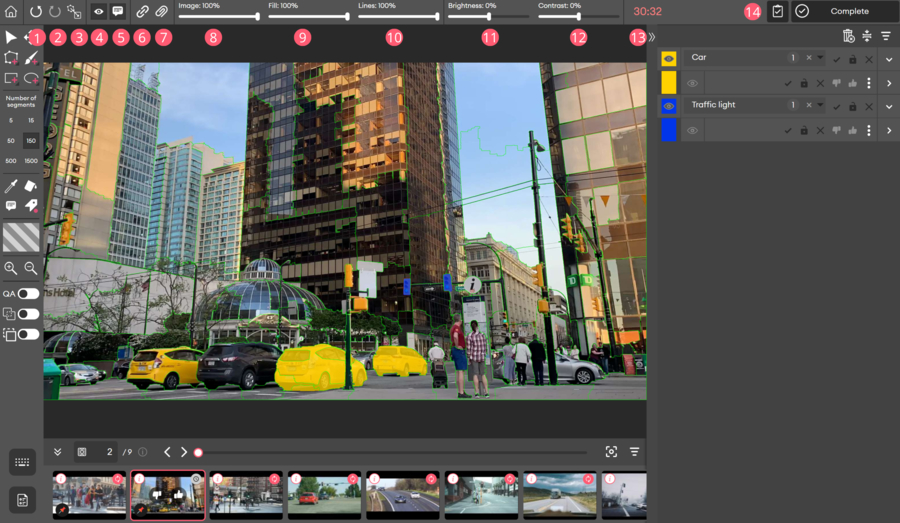Select the lasso add tool
Screen dimensions: 900x523
(31, 78)
